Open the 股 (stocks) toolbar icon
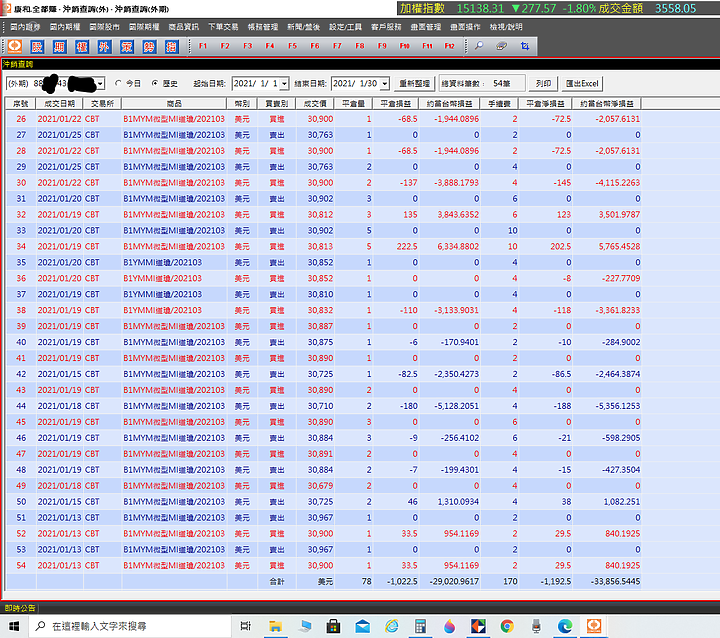 point(37,46)
